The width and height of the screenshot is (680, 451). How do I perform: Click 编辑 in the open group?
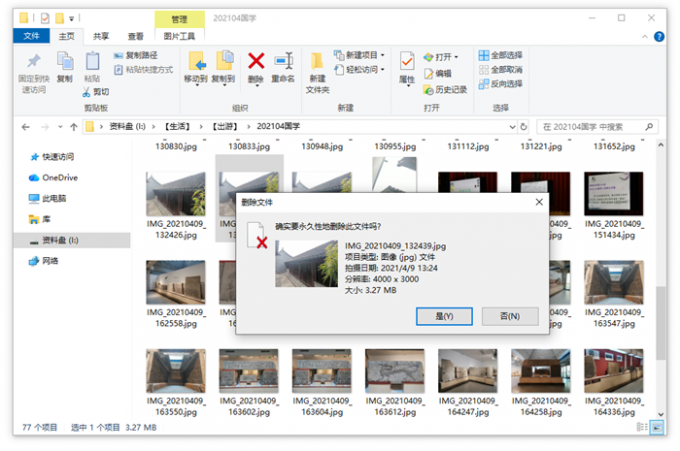pyautogui.click(x=438, y=73)
